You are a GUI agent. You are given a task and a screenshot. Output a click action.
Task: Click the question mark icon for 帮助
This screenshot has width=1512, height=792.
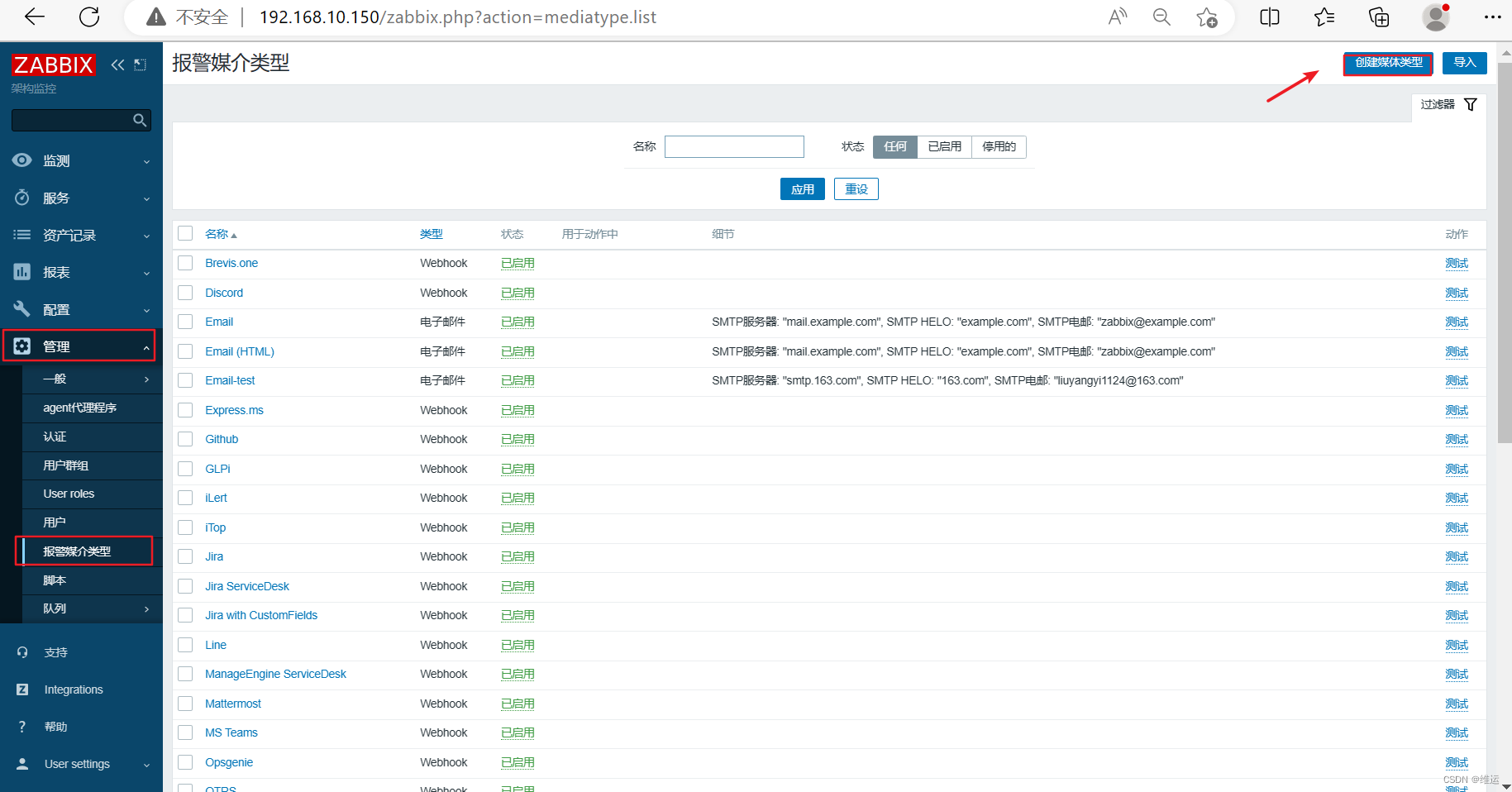click(22, 727)
